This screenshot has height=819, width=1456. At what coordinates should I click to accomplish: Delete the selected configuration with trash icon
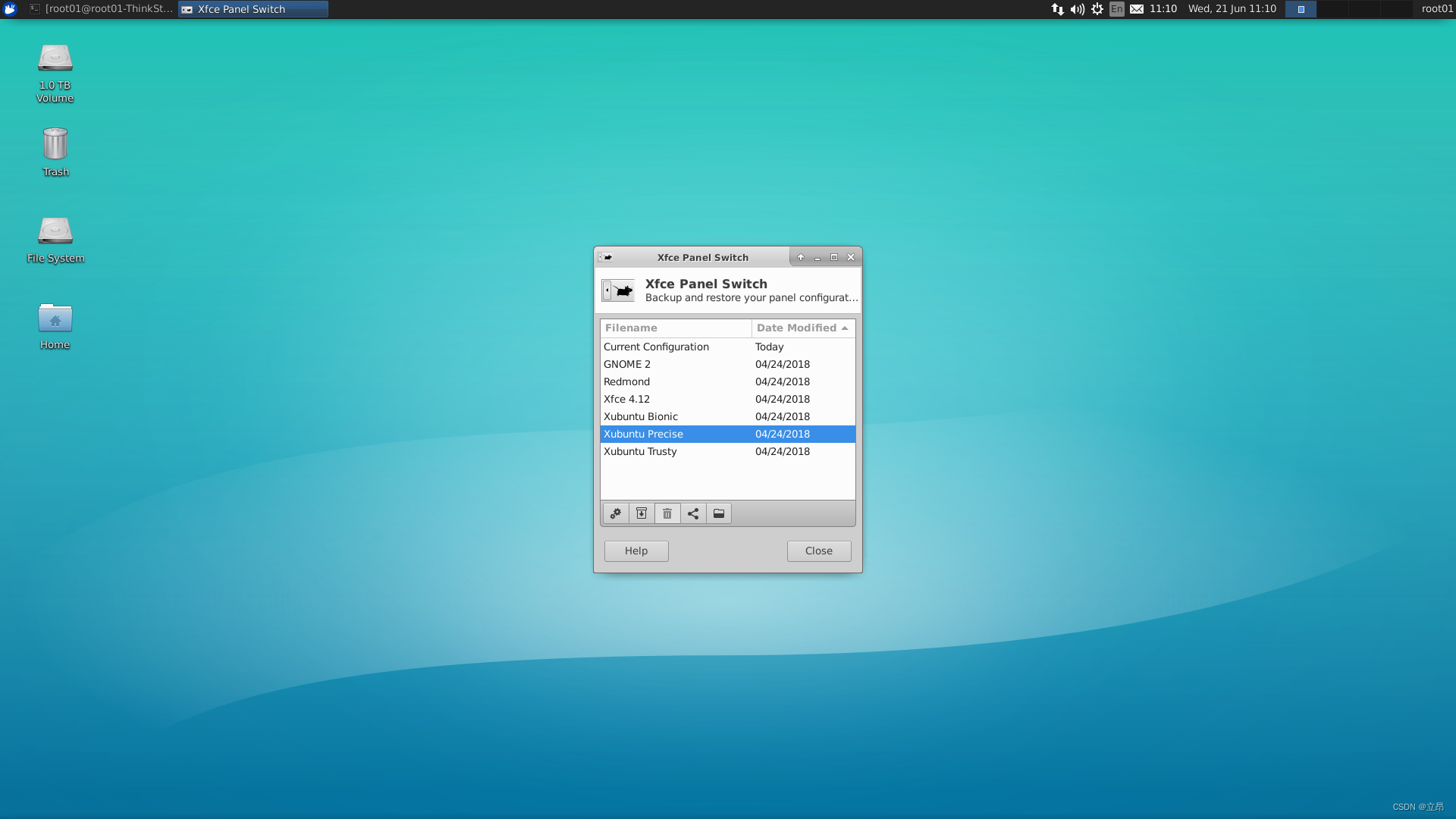[667, 514]
